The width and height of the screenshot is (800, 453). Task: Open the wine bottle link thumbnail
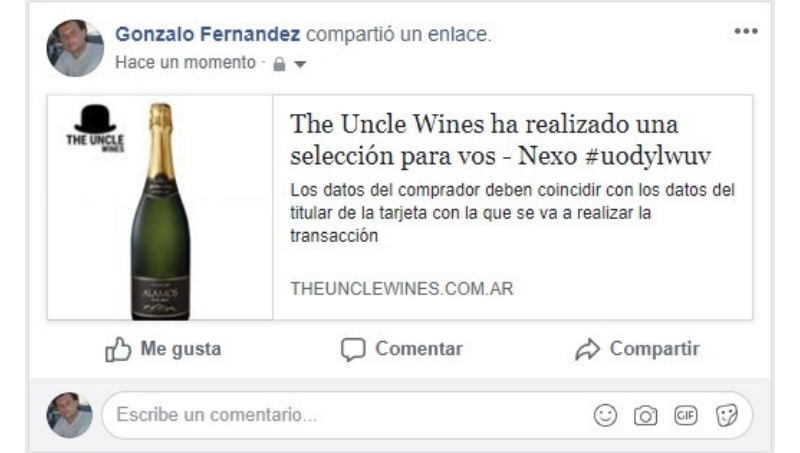(160, 208)
